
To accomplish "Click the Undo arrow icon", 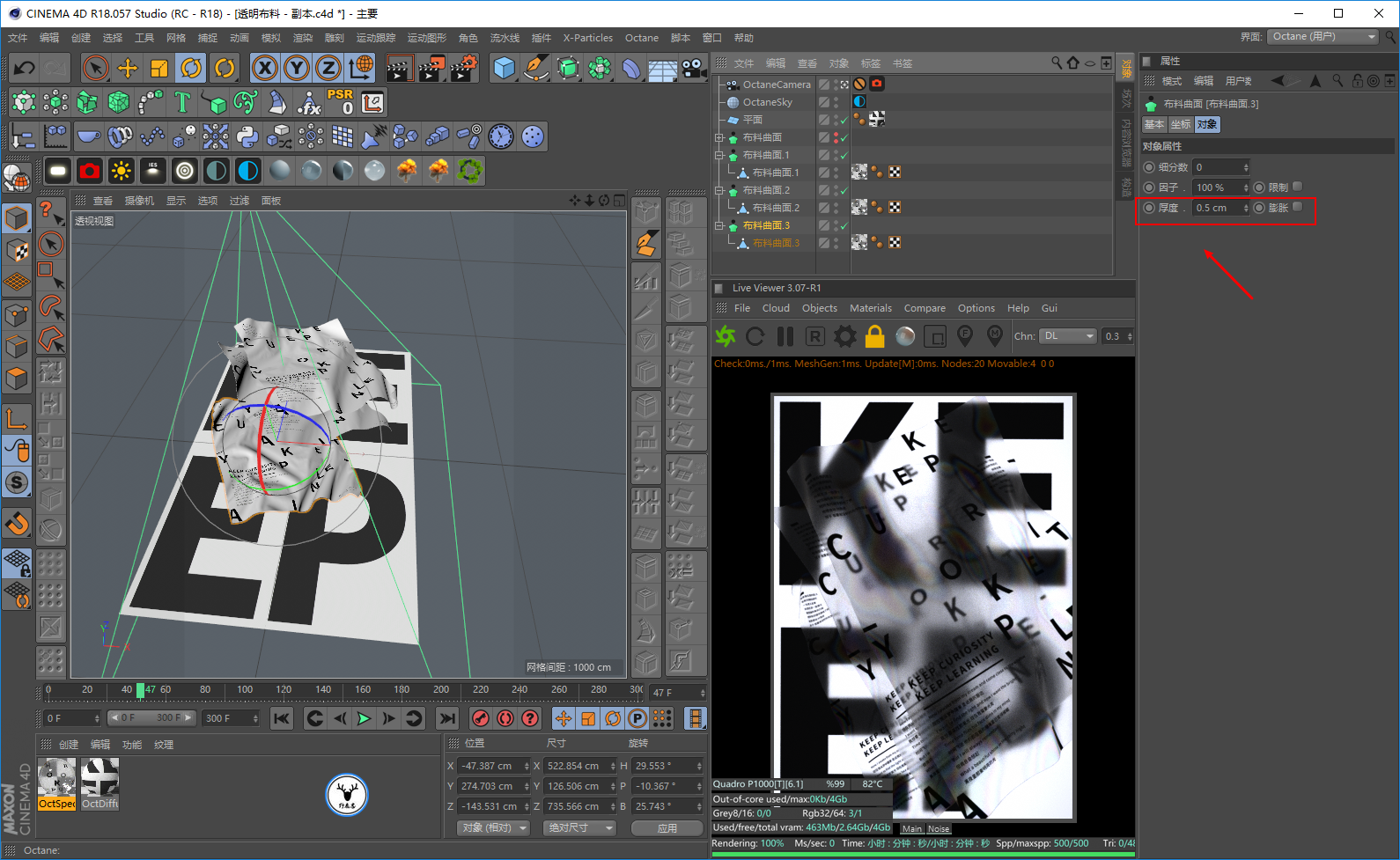I will 25,68.
